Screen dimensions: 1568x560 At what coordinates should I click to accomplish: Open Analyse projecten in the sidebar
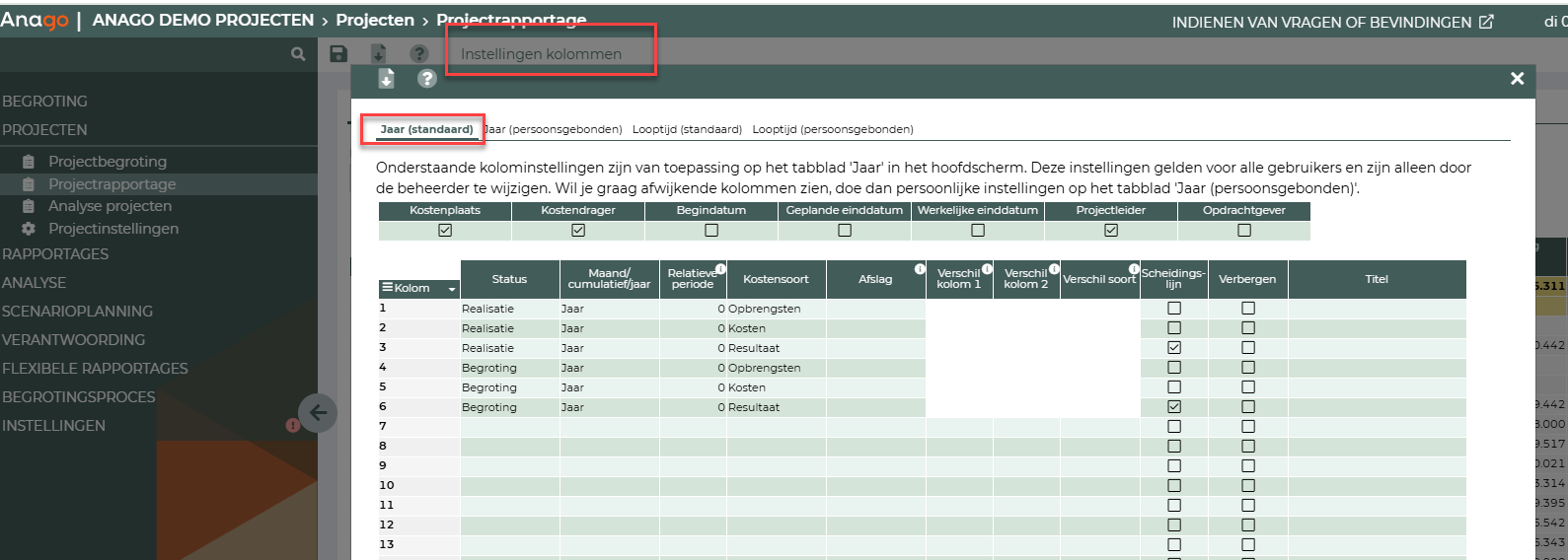(110, 206)
